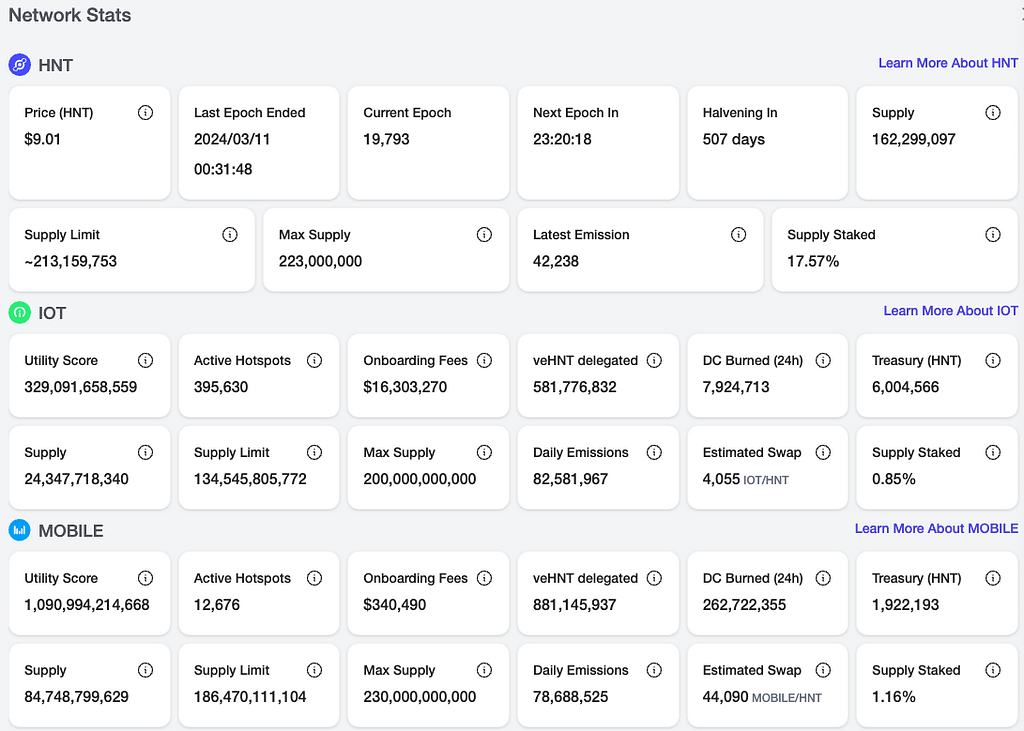The height and width of the screenshot is (731, 1024).
Task: Click info icon on HNT Supply Staked card
Action: (992, 235)
